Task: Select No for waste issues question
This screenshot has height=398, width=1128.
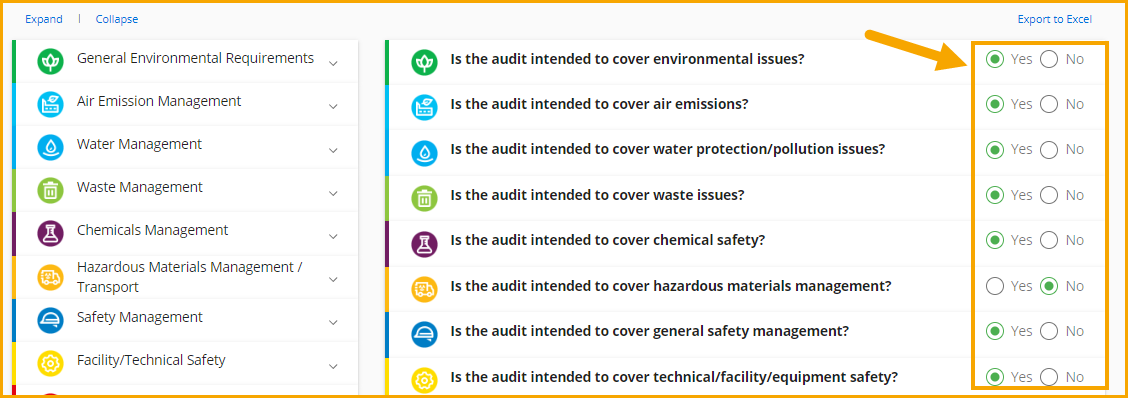Action: tap(1049, 195)
